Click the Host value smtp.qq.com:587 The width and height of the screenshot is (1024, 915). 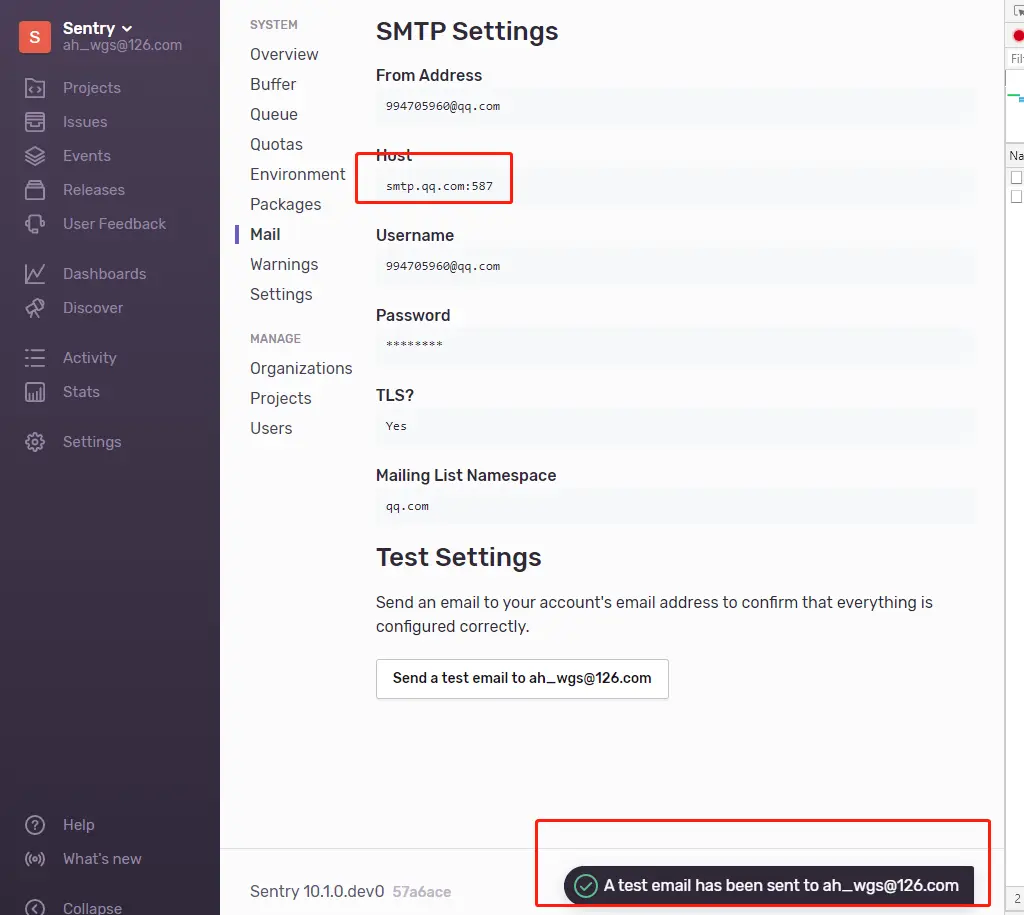(x=439, y=186)
